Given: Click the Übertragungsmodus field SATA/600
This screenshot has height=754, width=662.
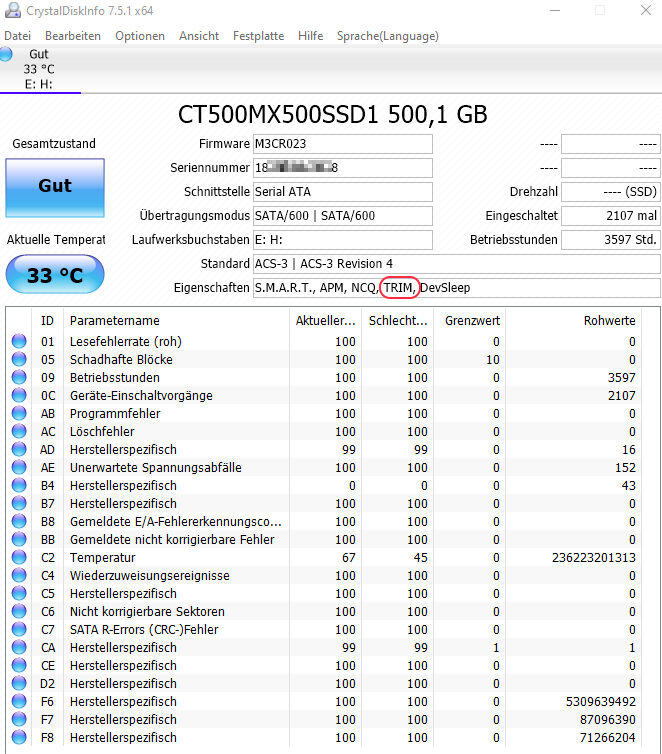Looking at the screenshot, I should pyautogui.click(x=343, y=216).
